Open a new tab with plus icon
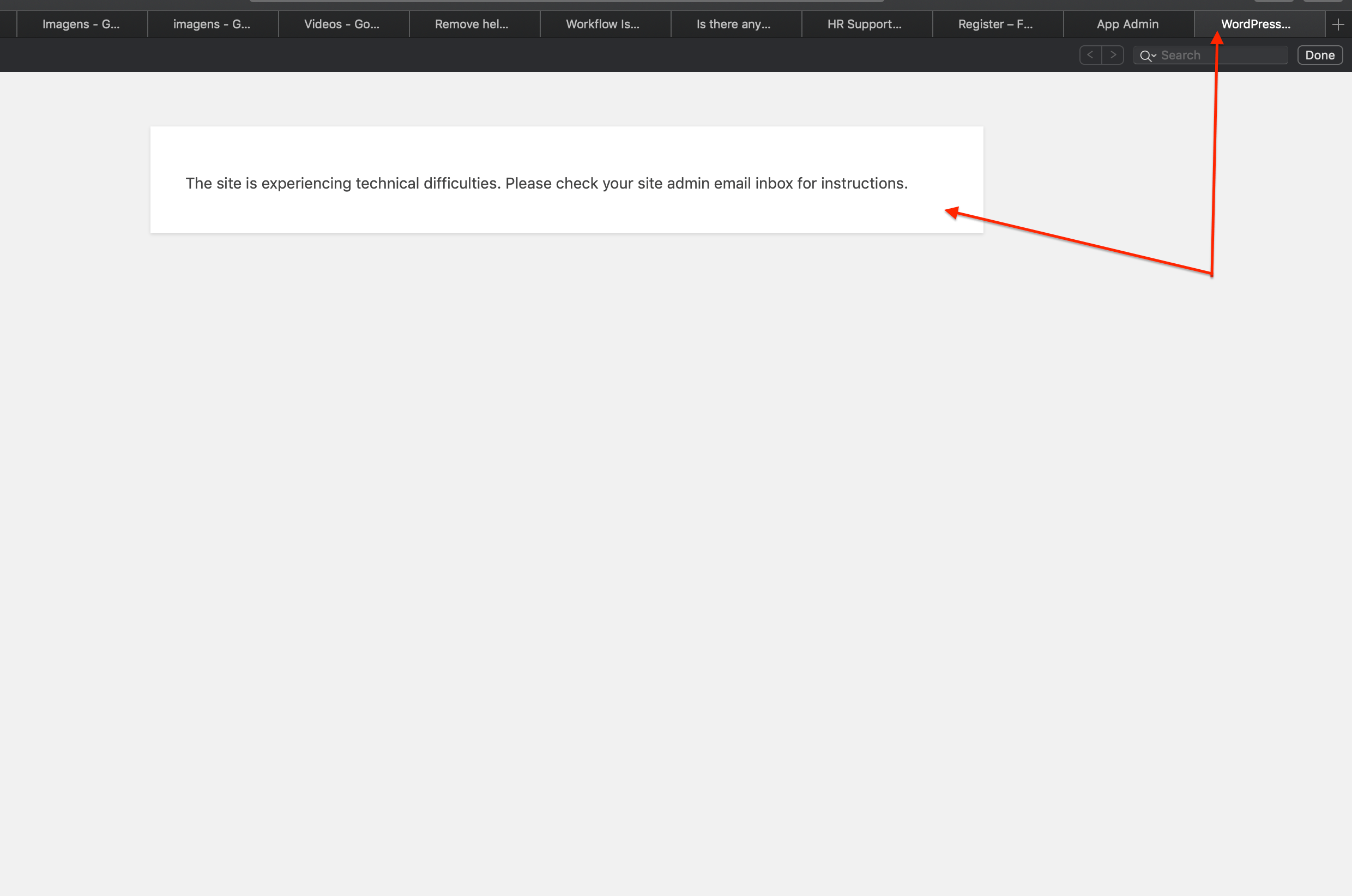 coord(1338,25)
